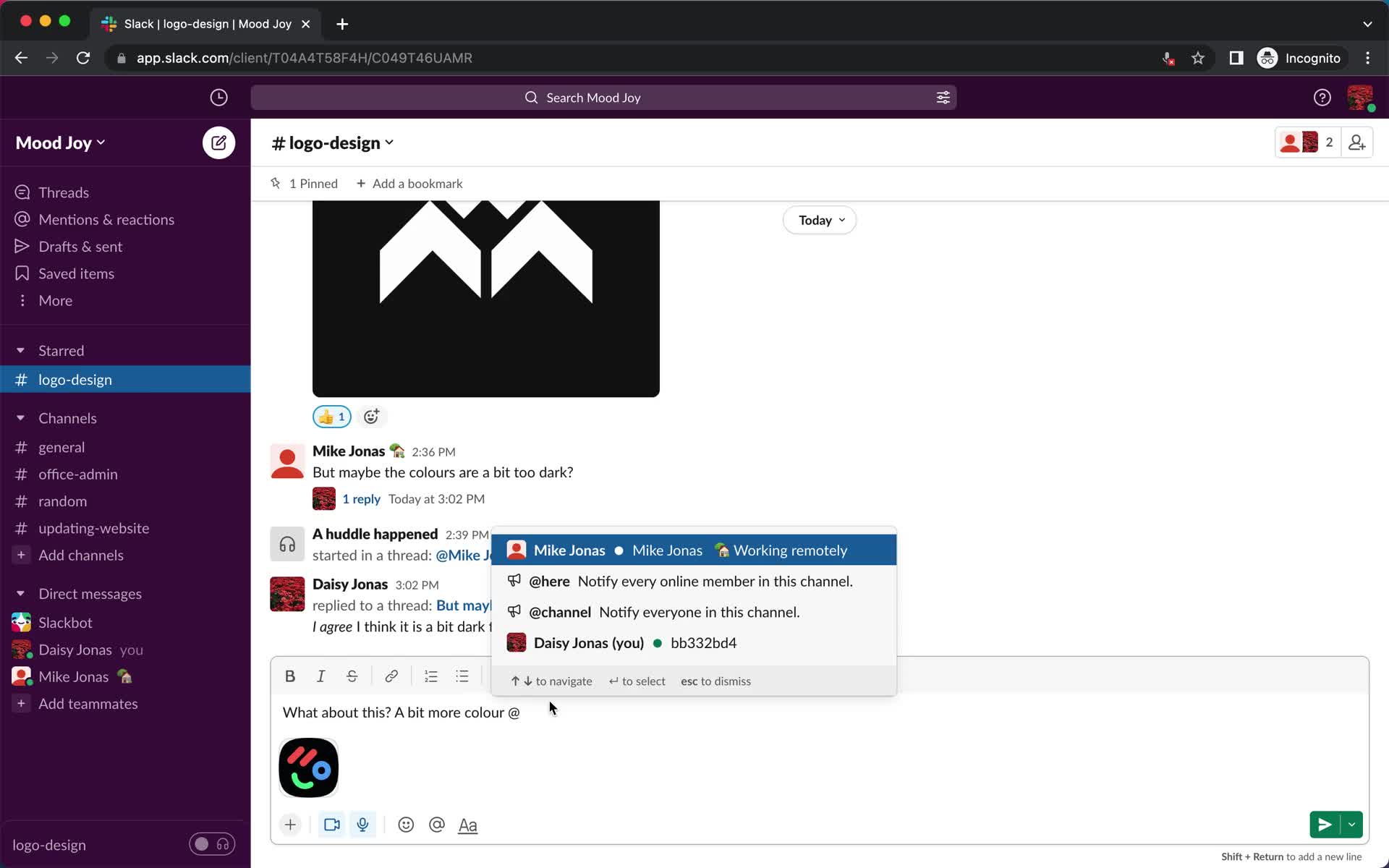Click Add a bookmark
The height and width of the screenshot is (868, 1389).
pyautogui.click(x=409, y=184)
